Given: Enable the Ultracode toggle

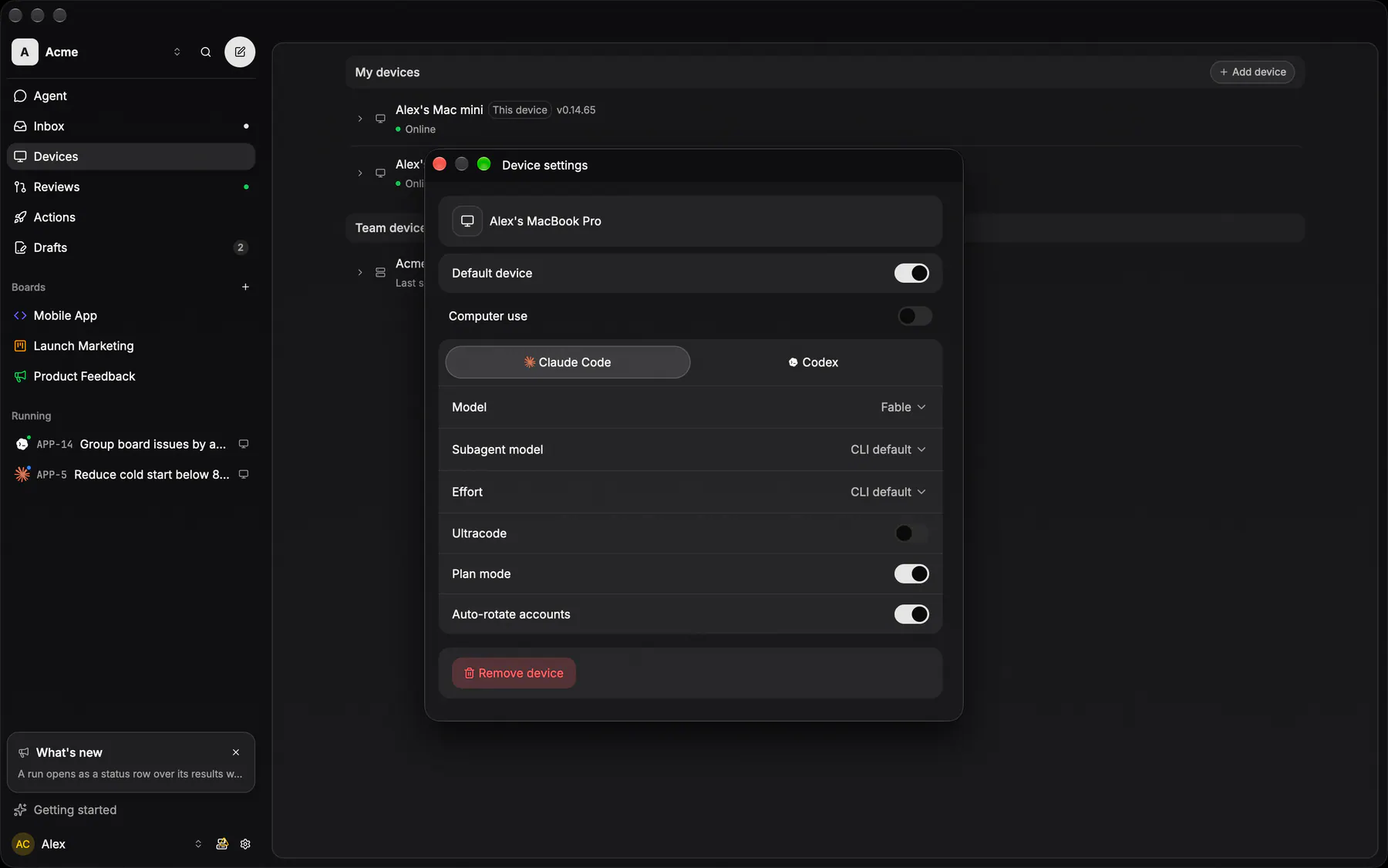Looking at the screenshot, I should (x=911, y=533).
